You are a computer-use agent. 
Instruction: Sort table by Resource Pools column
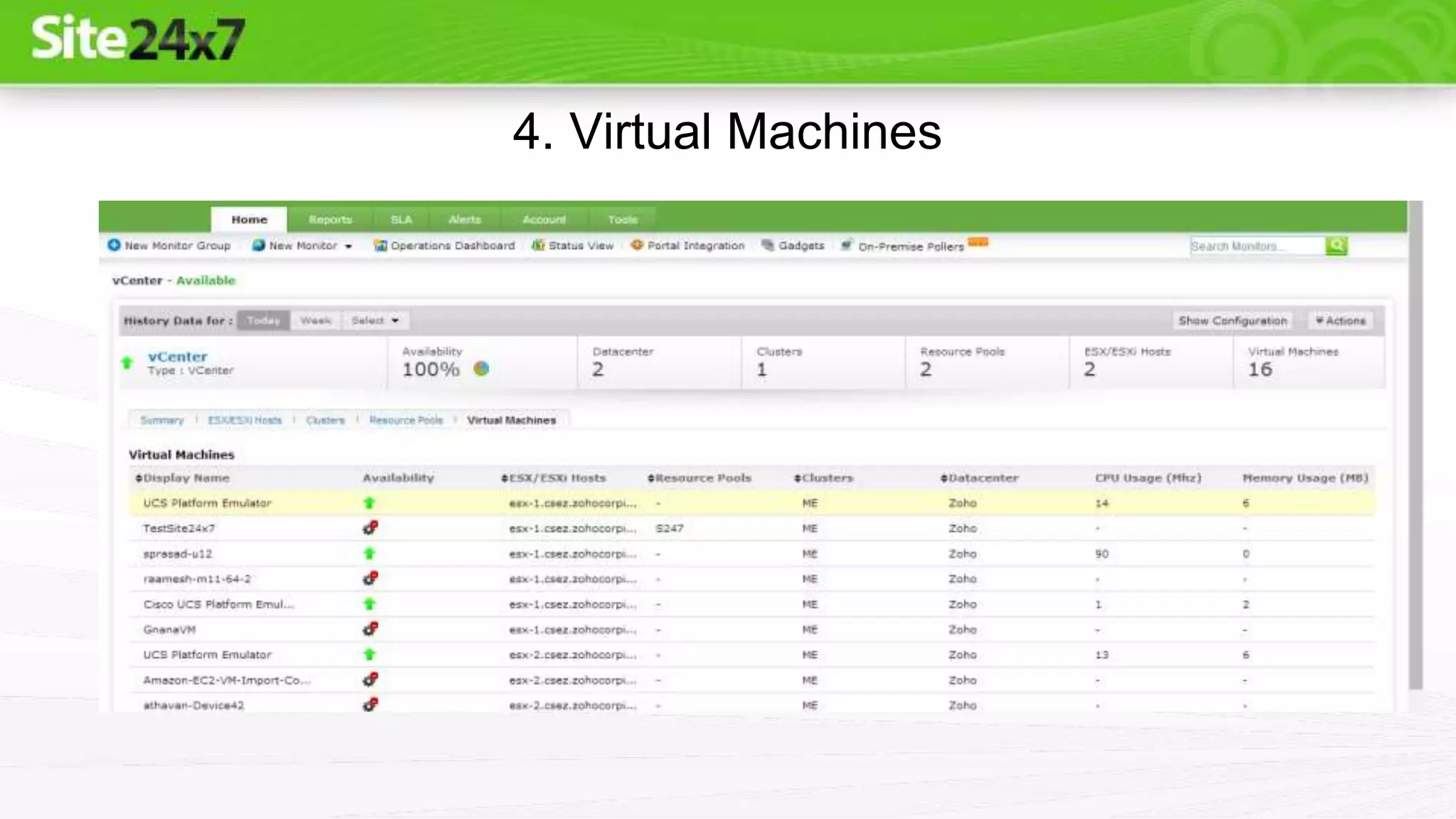click(x=700, y=478)
